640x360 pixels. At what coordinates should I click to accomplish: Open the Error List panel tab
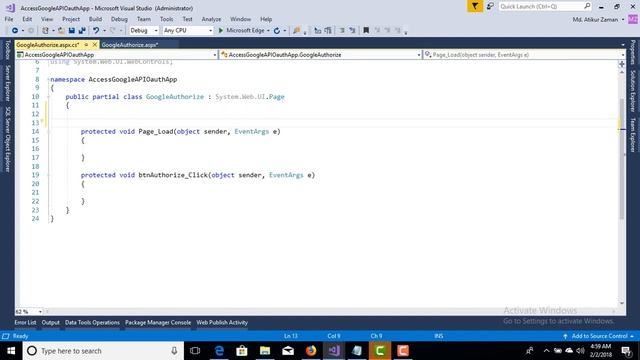point(25,322)
